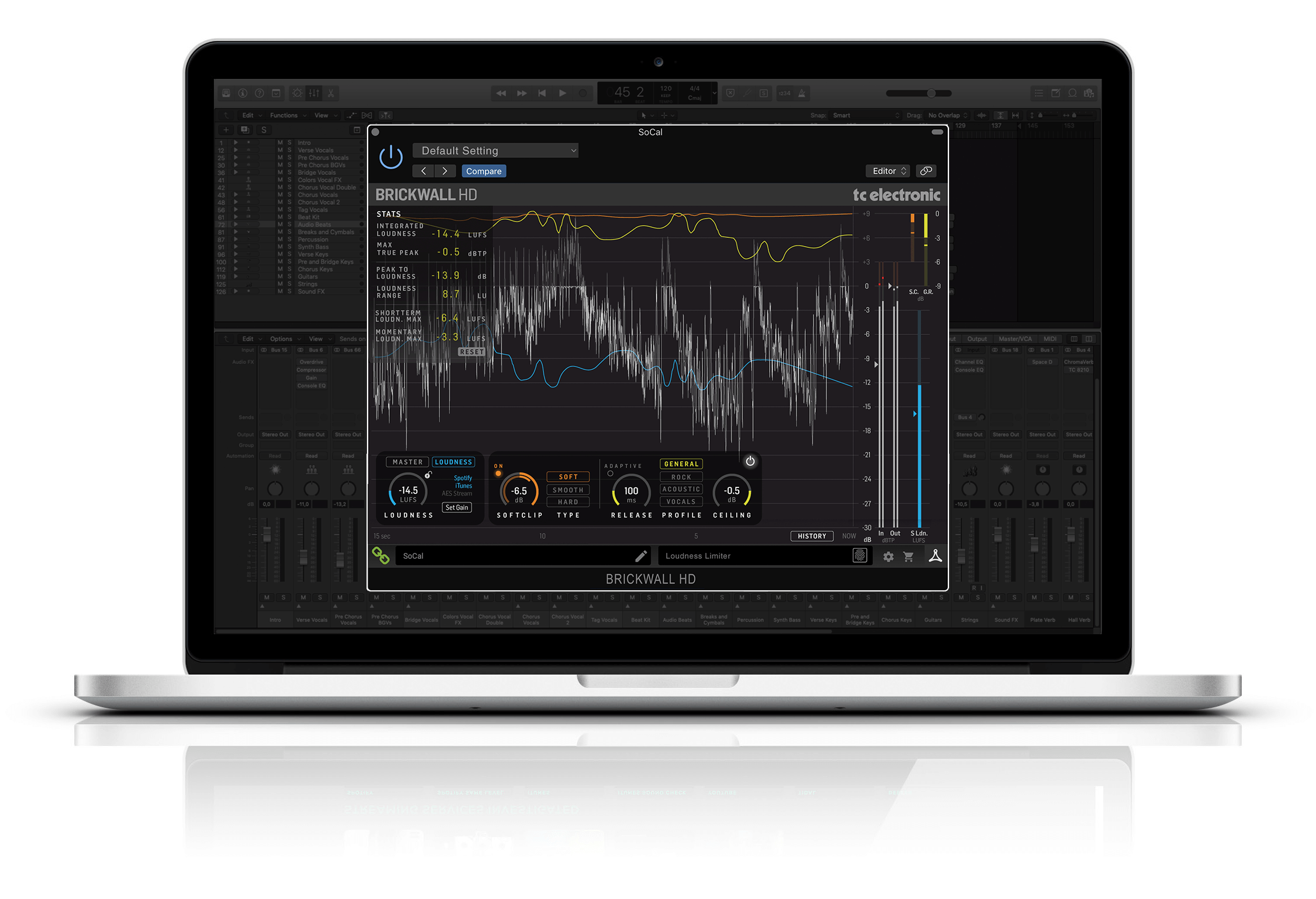Select the ACOUSTIC profile
Screen dimensions: 1316x899
click(681, 489)
